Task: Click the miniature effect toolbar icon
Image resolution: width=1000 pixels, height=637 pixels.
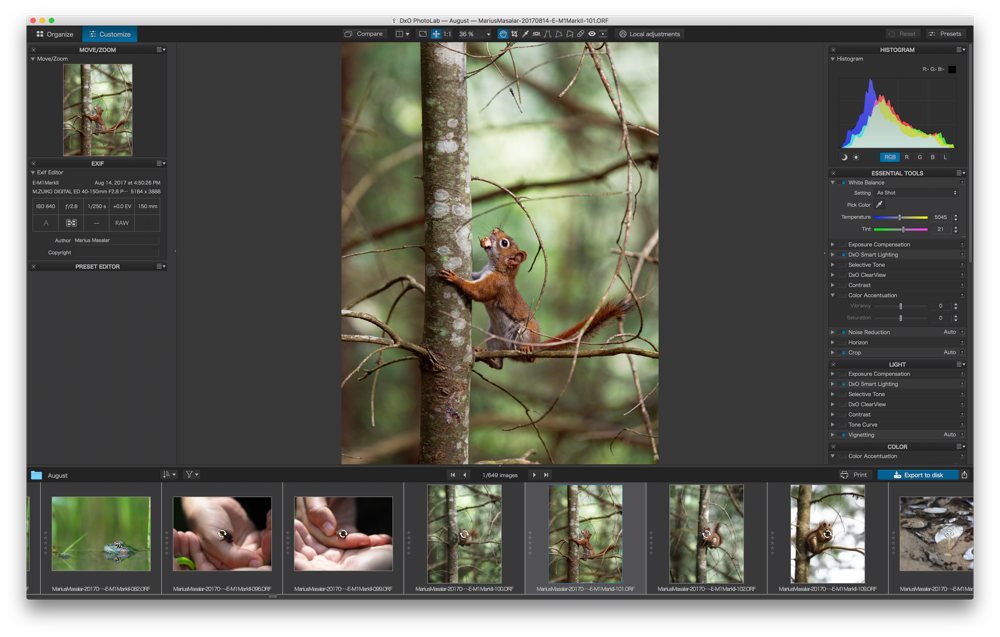Action: [x=603, y=34]
